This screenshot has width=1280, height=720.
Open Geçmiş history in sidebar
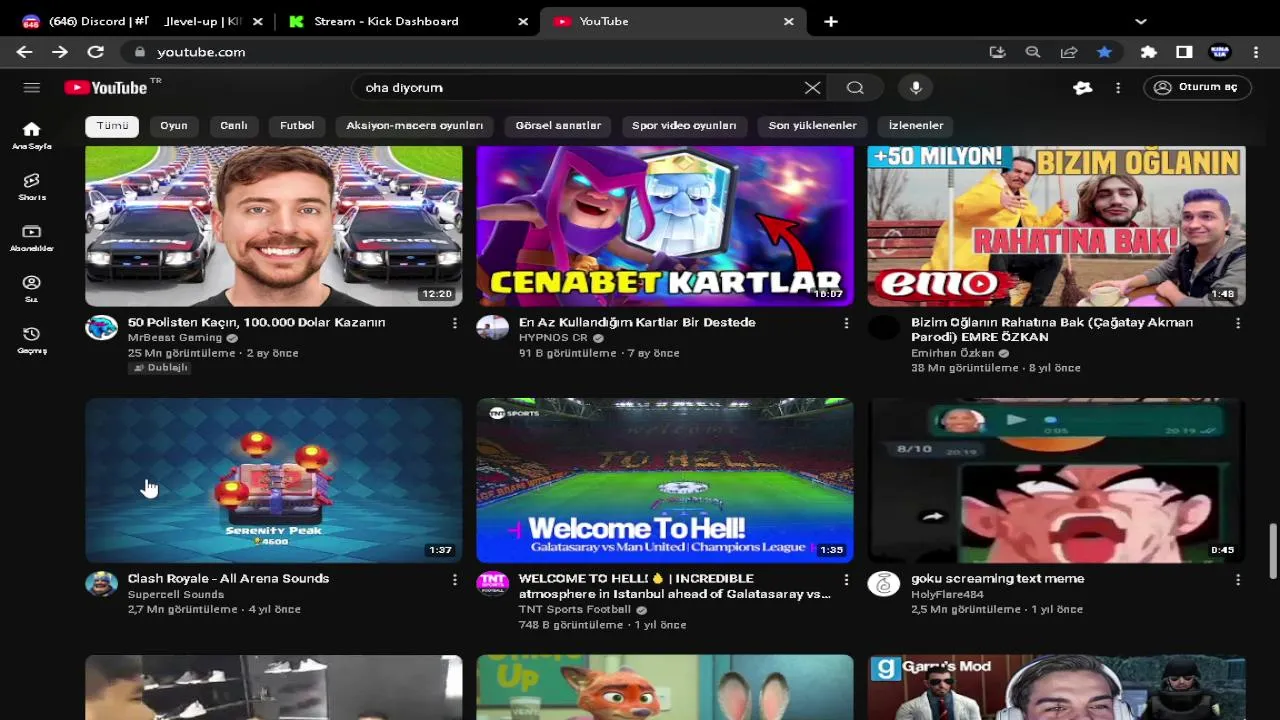(32, 339)
